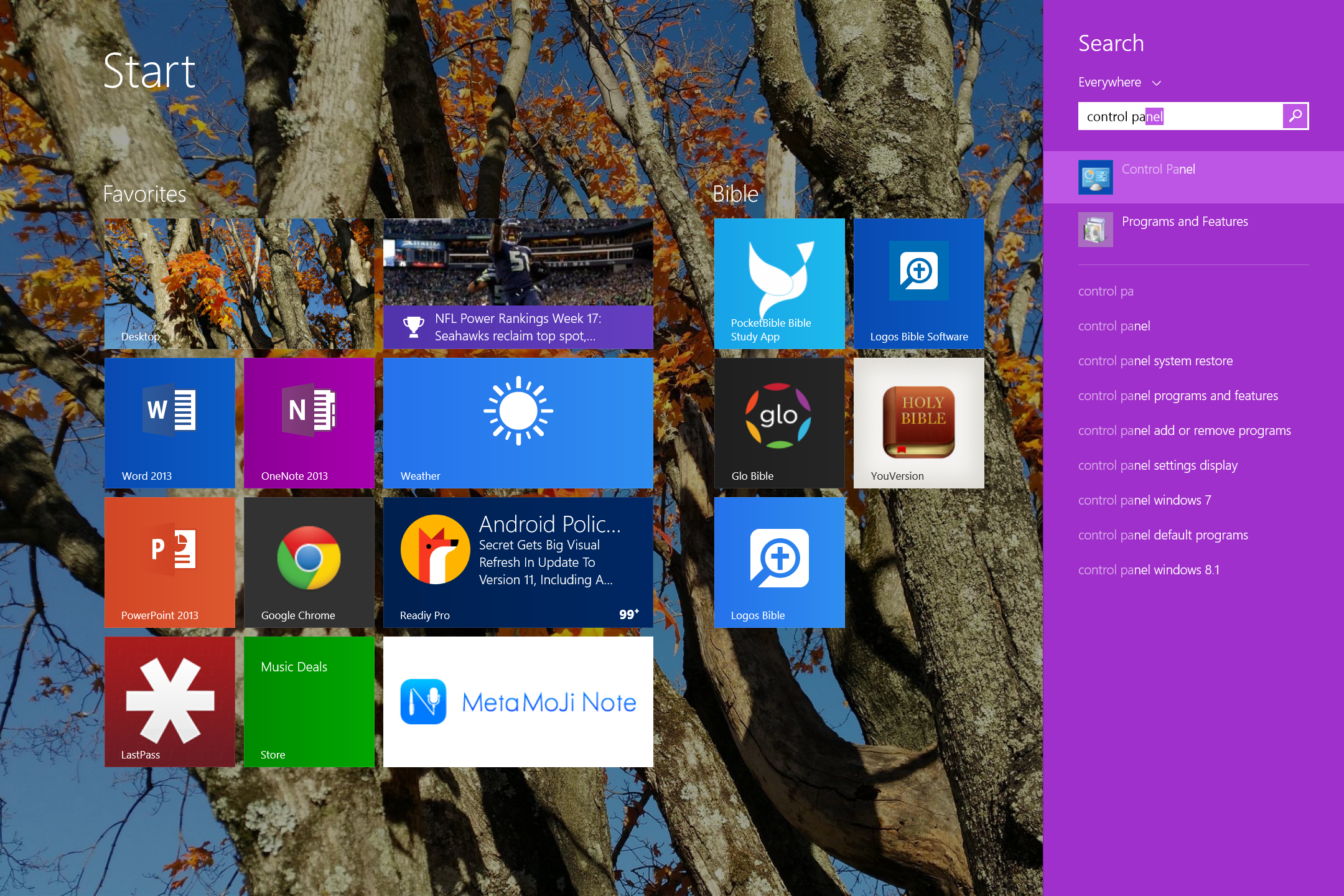Open Logos Bible Software tile
The width and height of the screenshot is (1344, 896).
(919, 284)
